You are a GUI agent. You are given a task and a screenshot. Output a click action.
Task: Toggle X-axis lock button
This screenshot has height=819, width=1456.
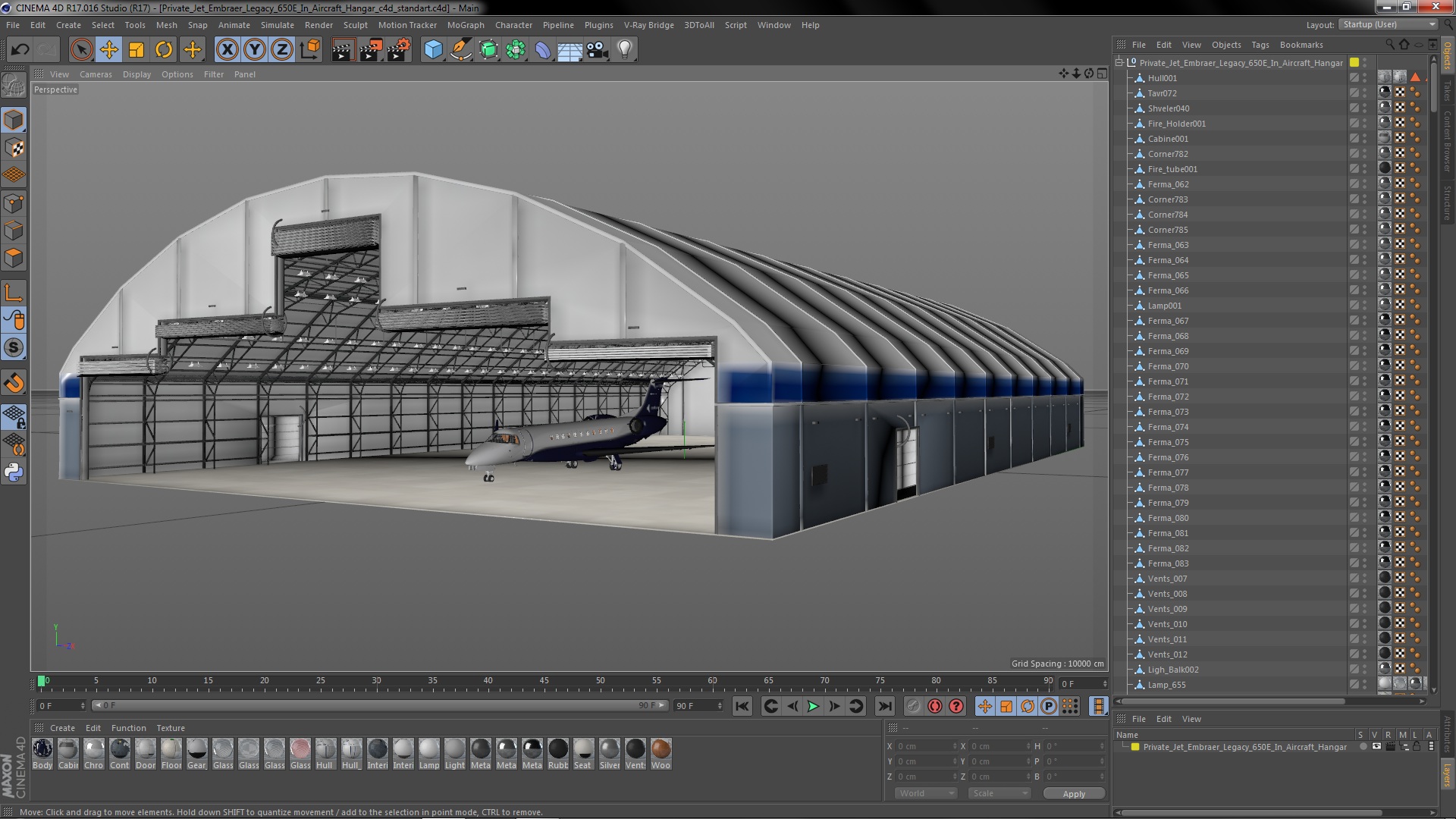(227, 50)
